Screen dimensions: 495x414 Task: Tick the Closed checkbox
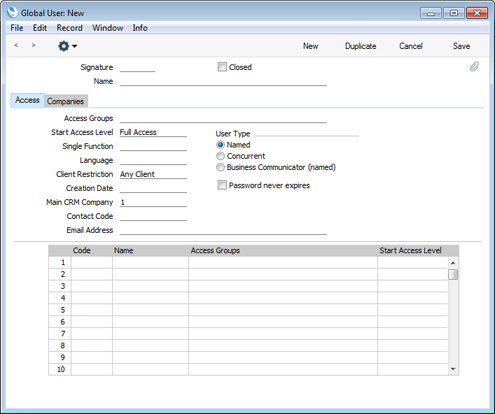click(x=222, y=67)
